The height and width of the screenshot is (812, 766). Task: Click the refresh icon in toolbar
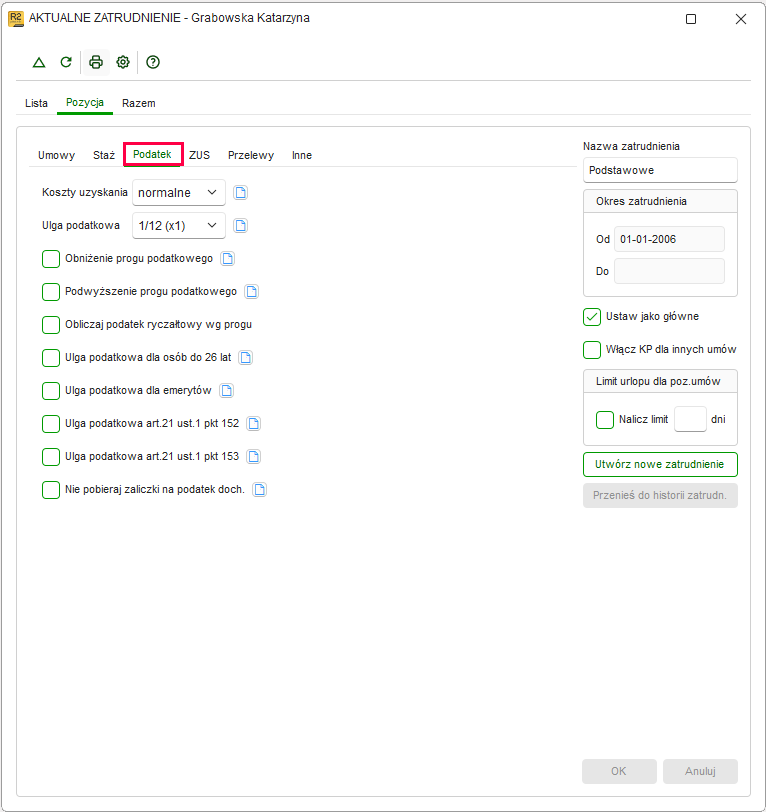(66, 62)
